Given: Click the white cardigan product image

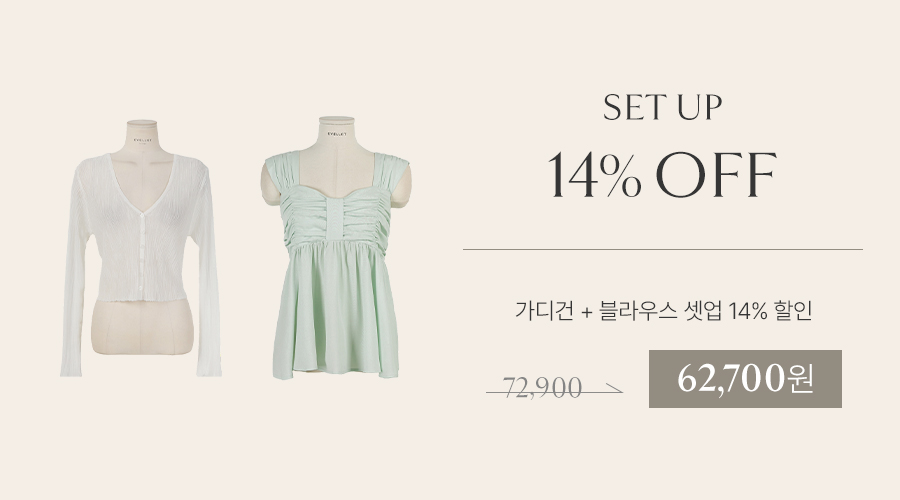Looking at the screenshot, I should [x=141, y=248].
